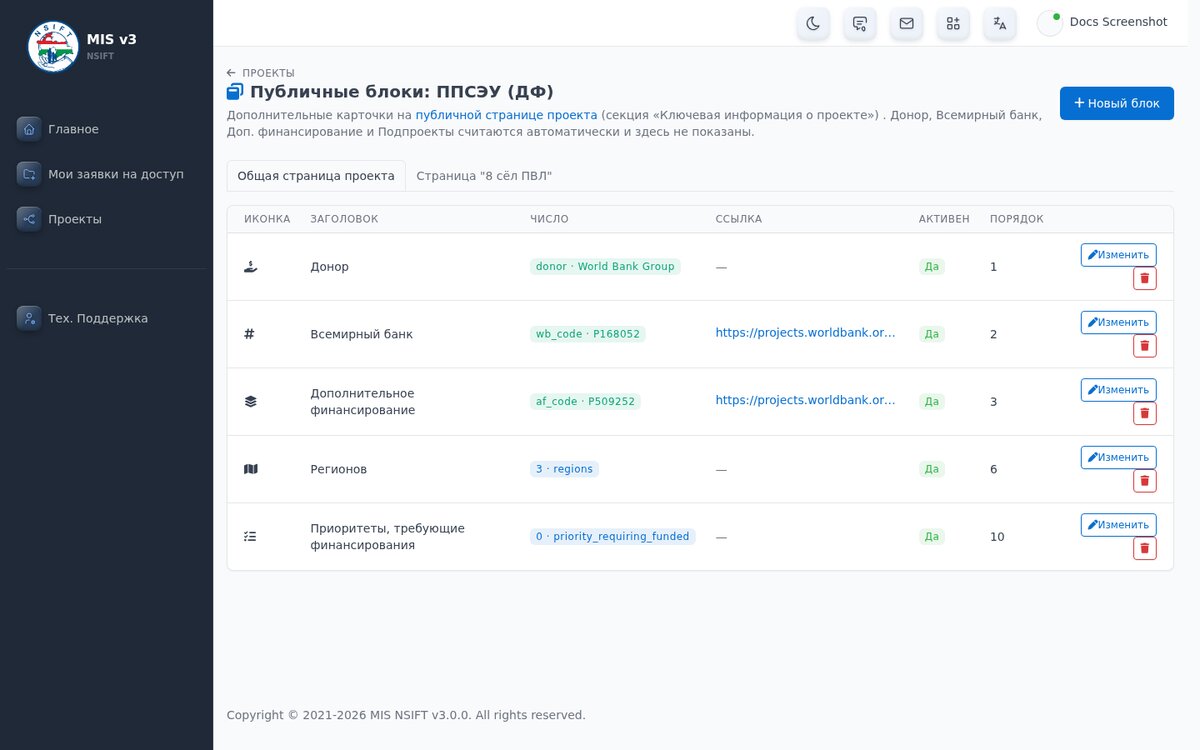Open the apps grid icon in header
Viewport: 1200px width, 750px height.
pos(953,23)
